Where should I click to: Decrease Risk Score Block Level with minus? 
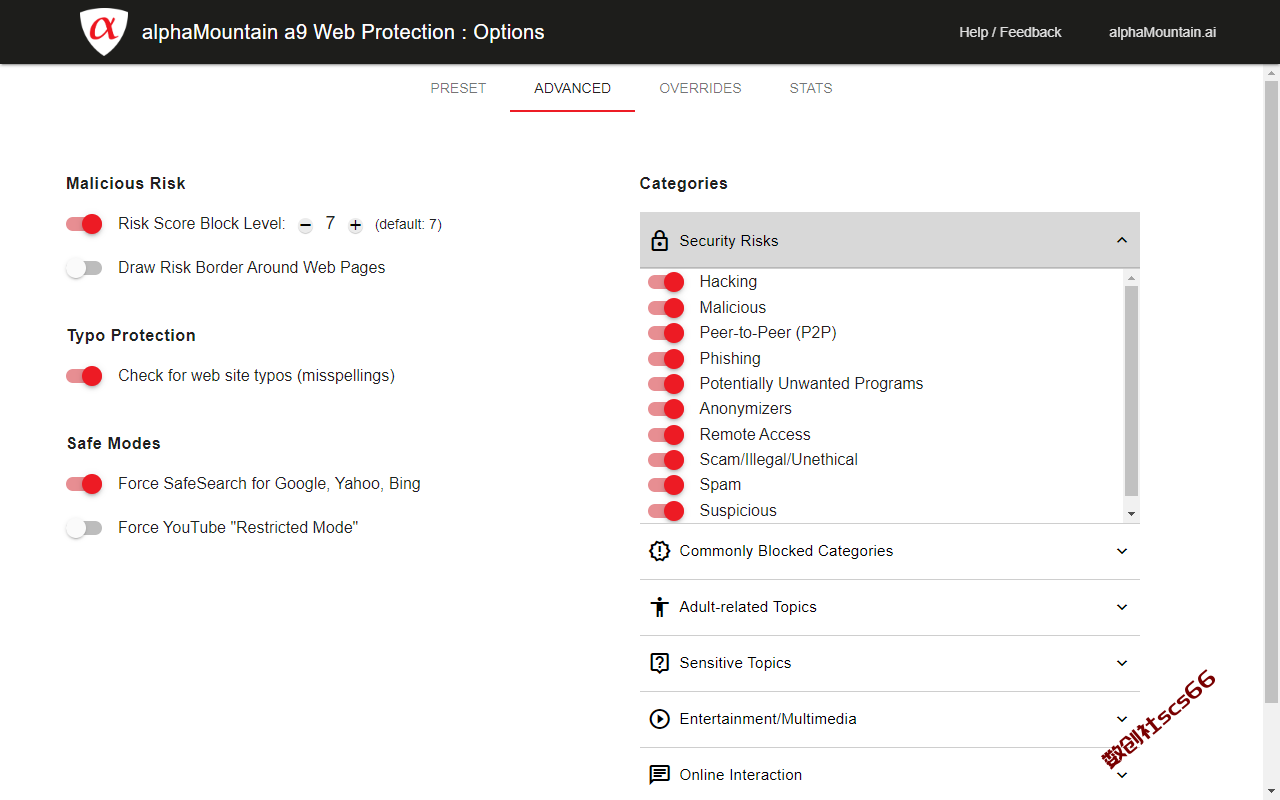pos(305,225)
